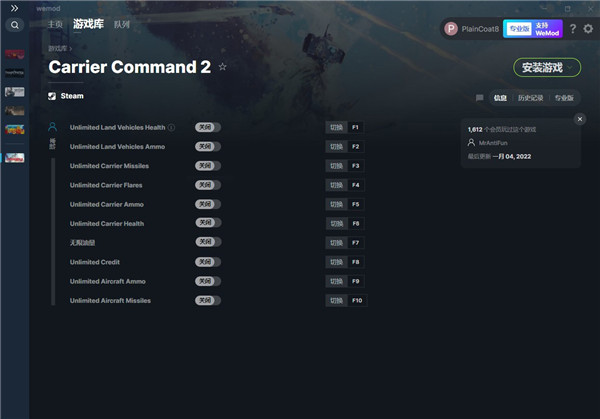Close the info panel with X button
The height and width of the screenshot is (419, 600).
click(580, 119)
